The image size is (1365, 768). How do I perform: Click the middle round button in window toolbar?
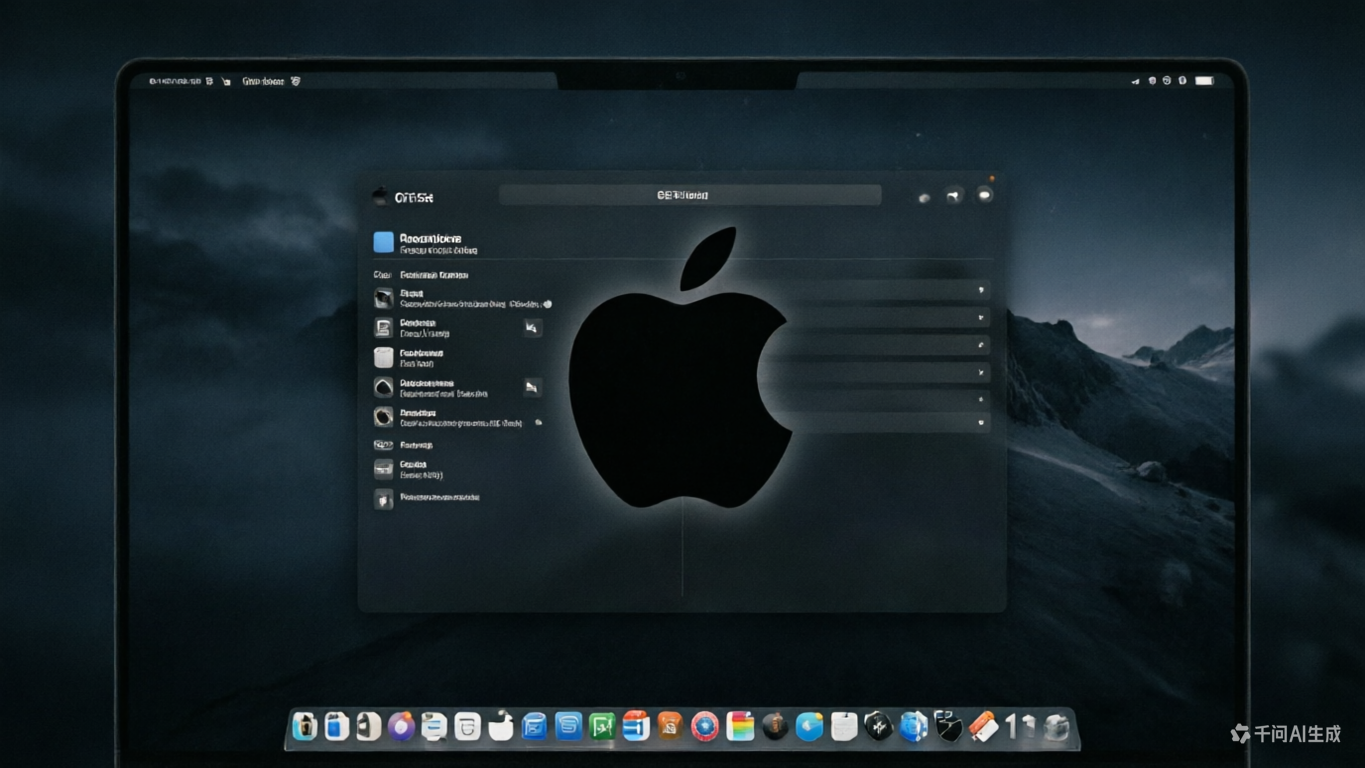click(x=954, y=196)
